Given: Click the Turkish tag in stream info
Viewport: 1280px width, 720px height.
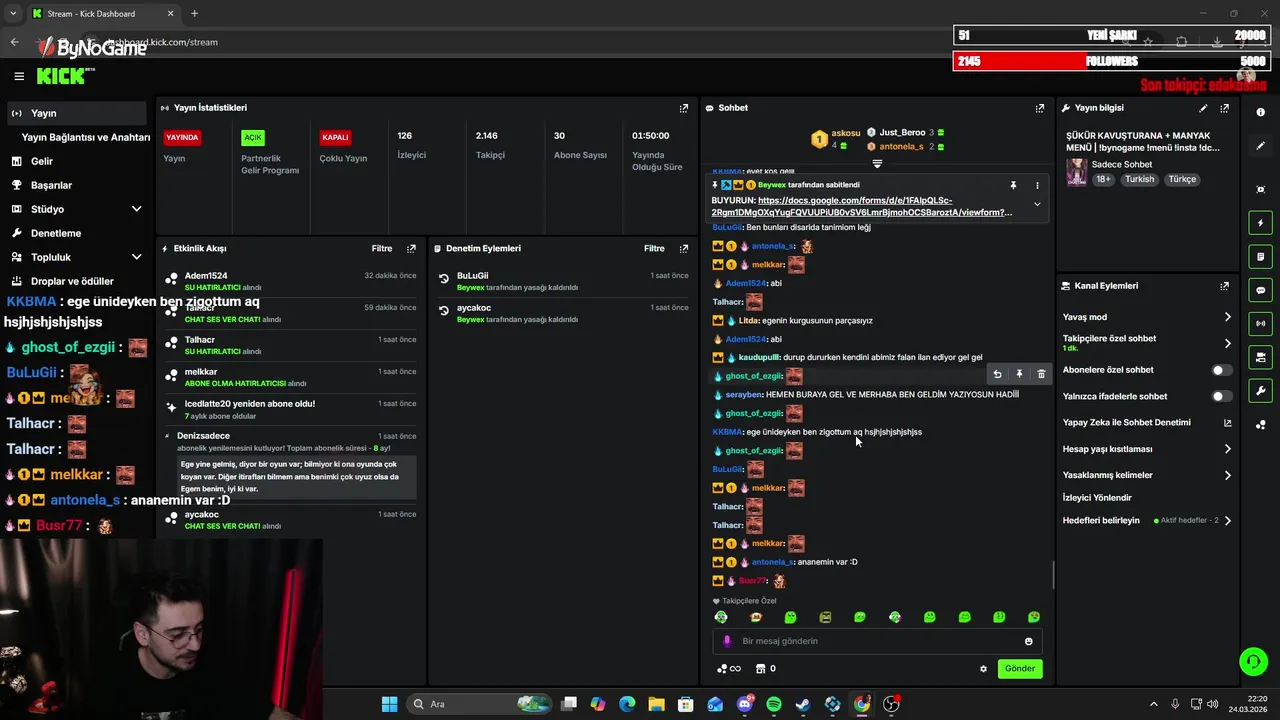Looking at the screenshot, I should [x=1139, y=179].
